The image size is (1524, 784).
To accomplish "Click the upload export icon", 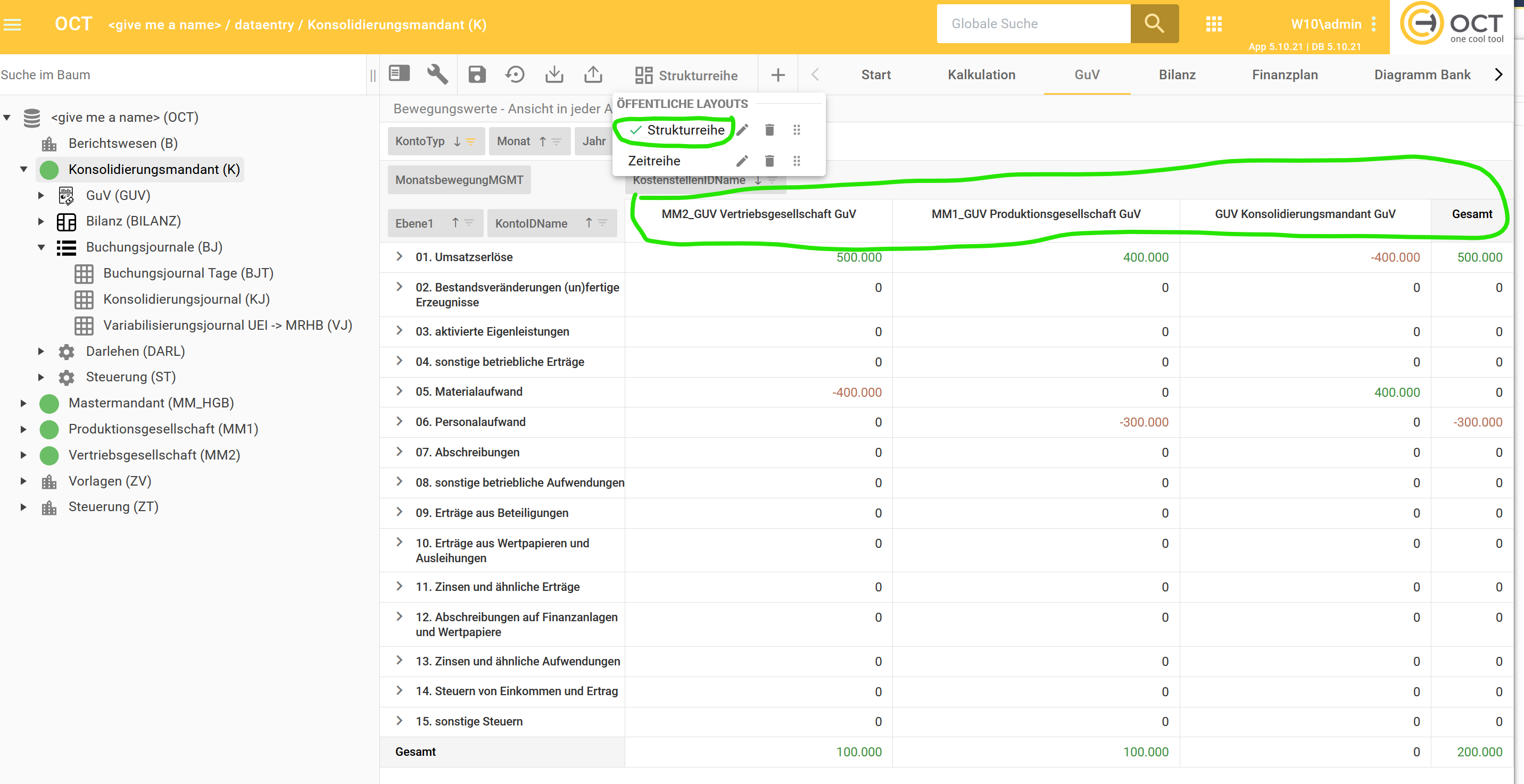I will click(x=593, y=75).
